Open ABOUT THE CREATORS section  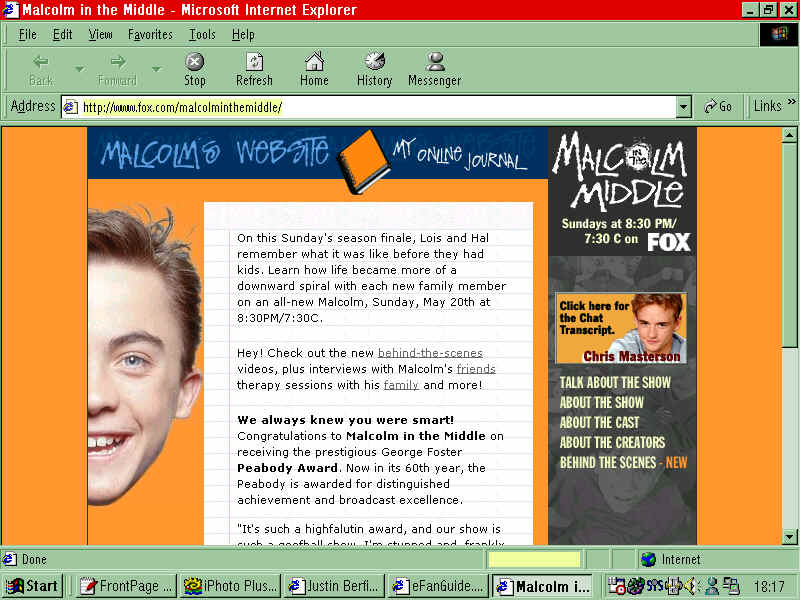coord(612,442)
